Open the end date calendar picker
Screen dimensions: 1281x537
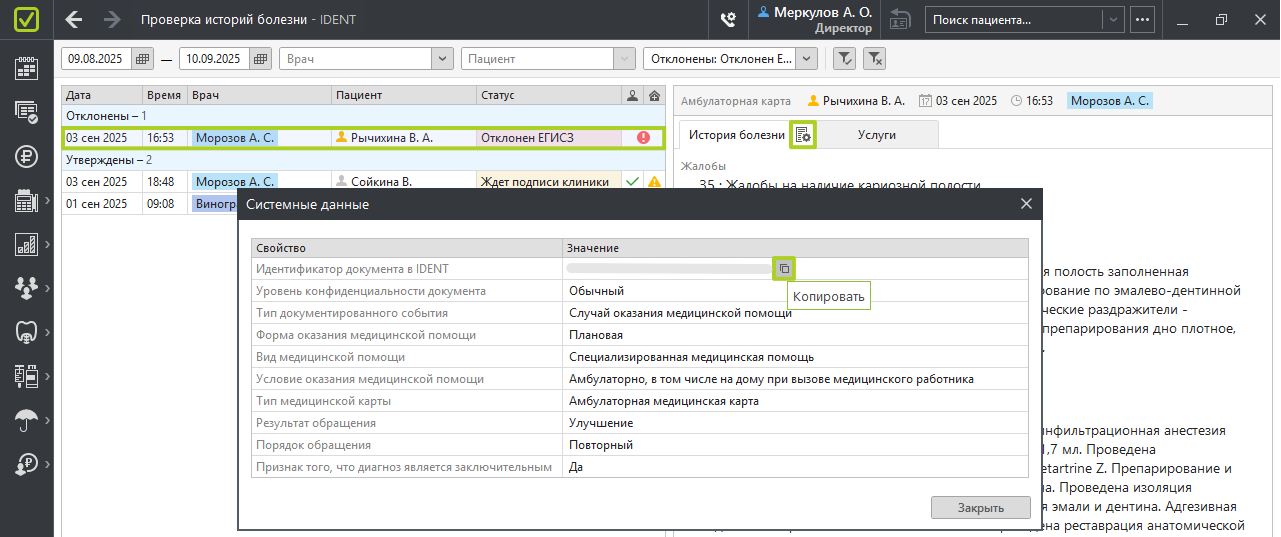click(x=261, y=59)
